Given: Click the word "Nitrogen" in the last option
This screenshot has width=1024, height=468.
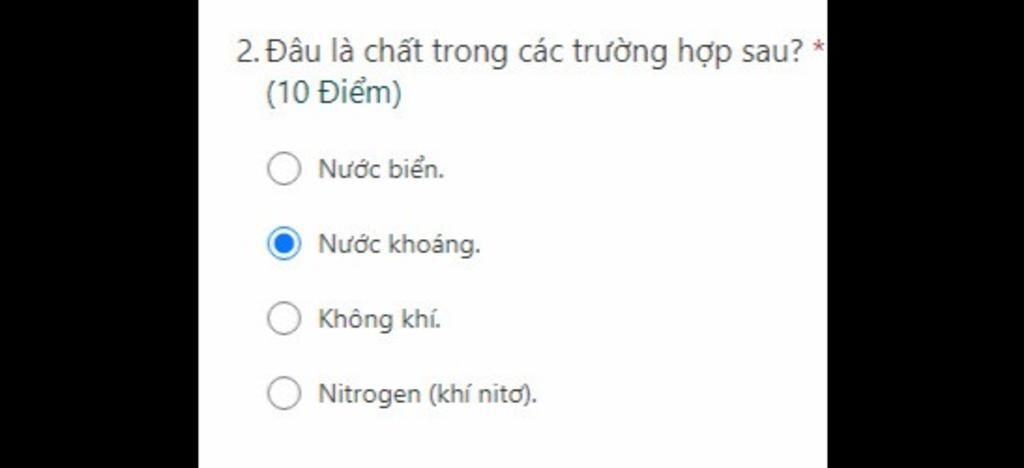Looking at the screenshot, I should tap(369, 394).
